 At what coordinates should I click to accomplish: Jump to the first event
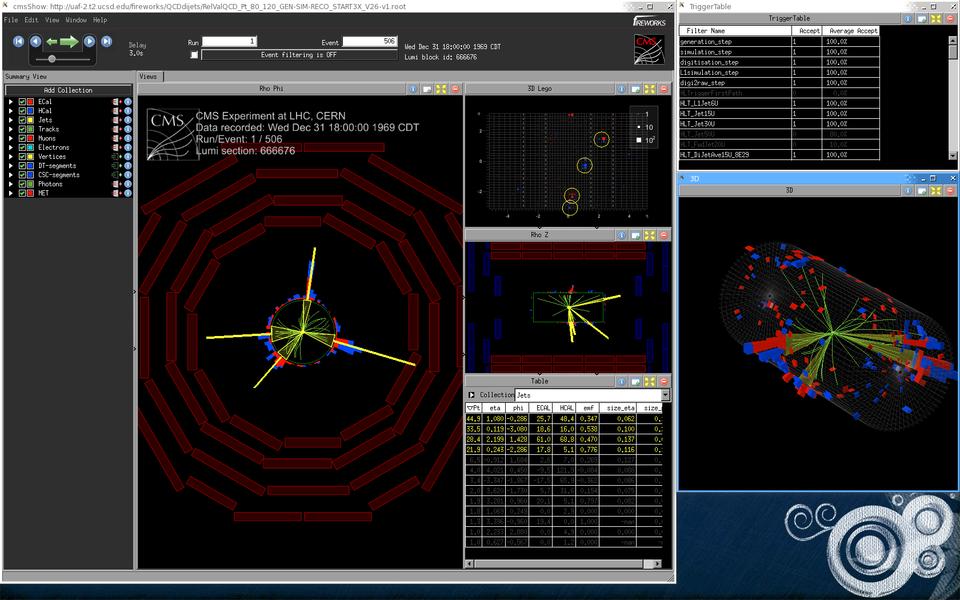[19, 41]
